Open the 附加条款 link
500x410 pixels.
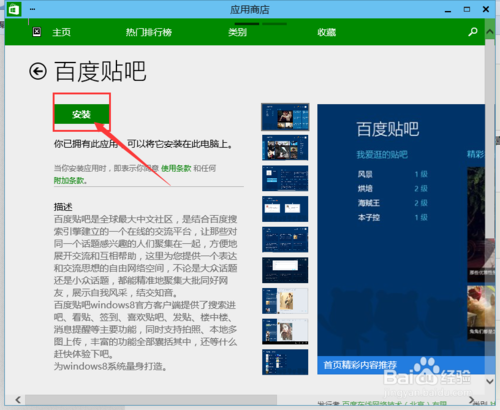(69, 181)
